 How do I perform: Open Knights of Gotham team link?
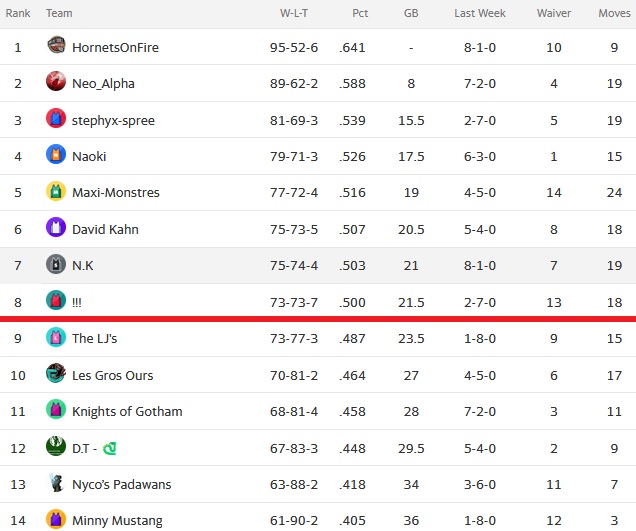point(127,411)
